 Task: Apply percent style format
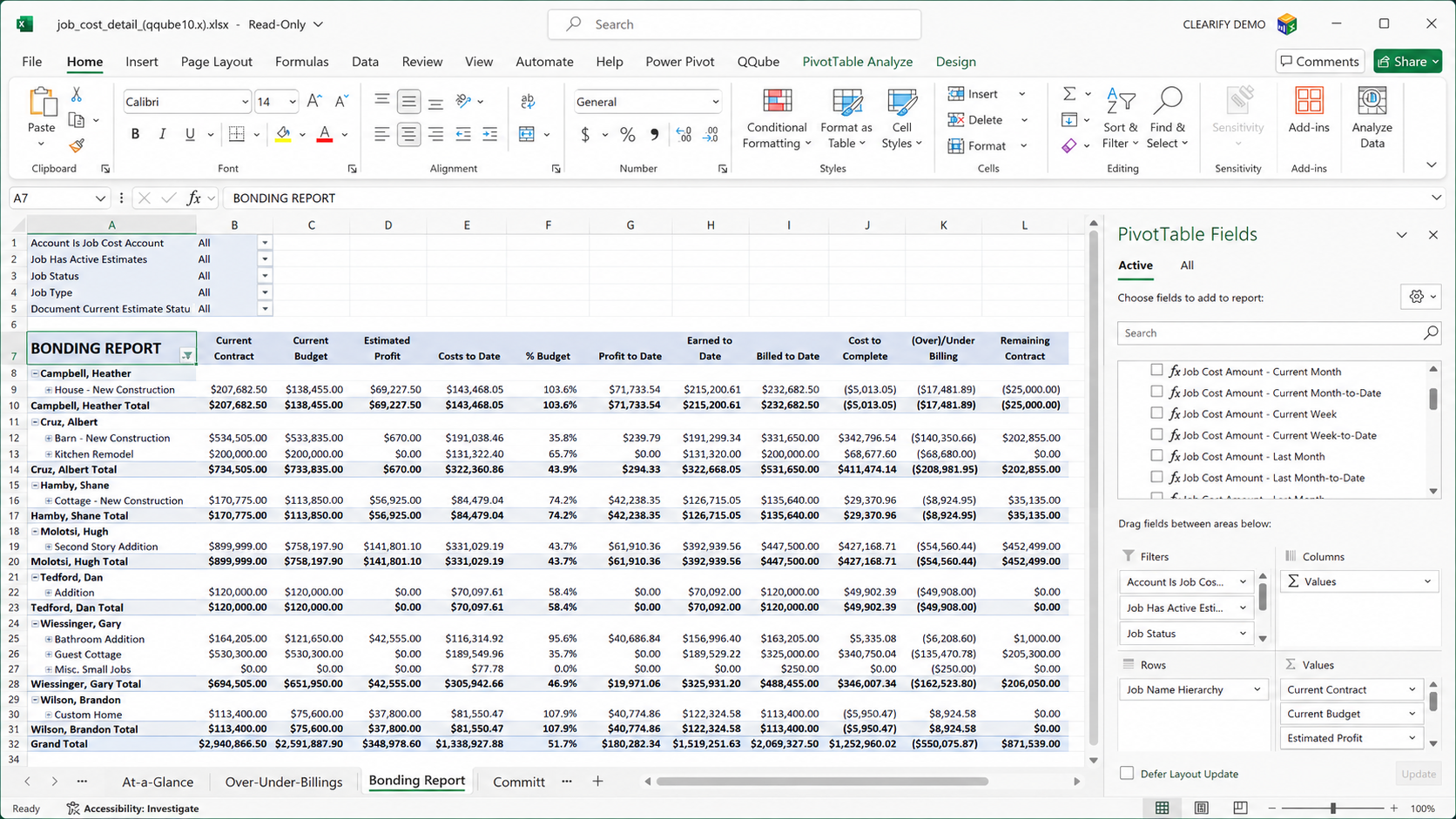[627, 134]
